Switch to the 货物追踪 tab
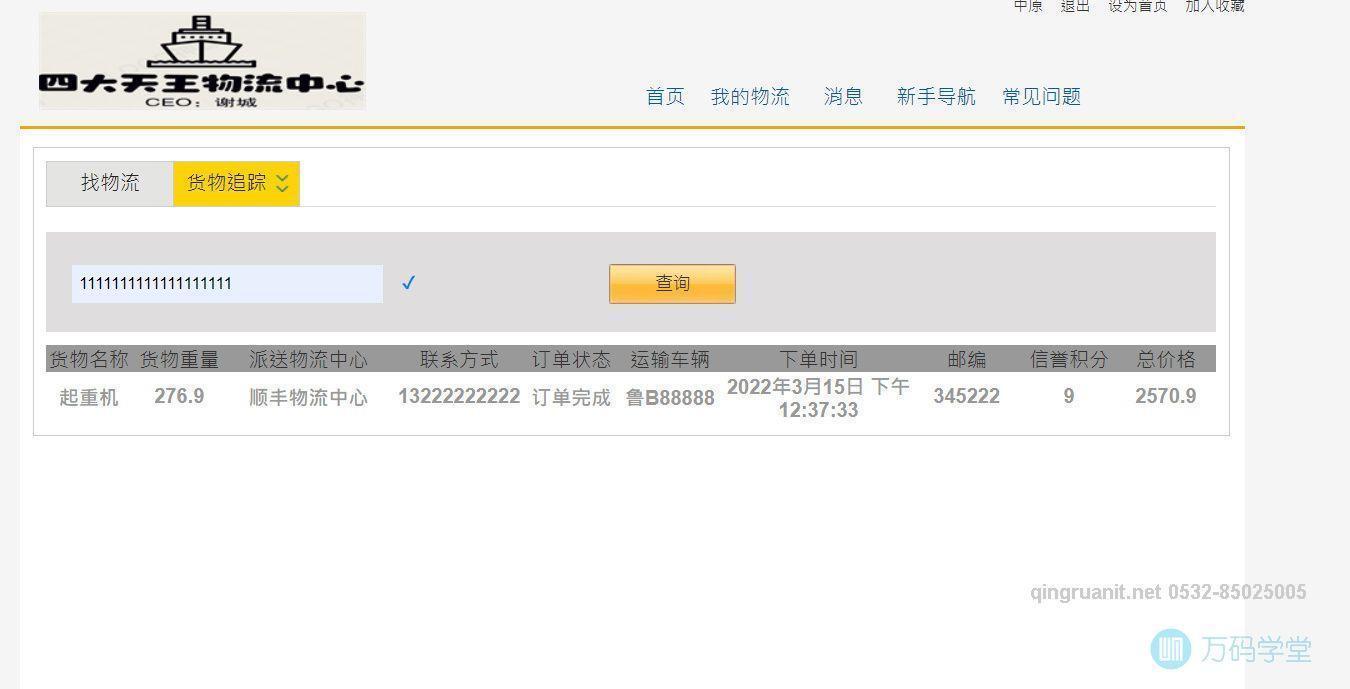Screen dimensions: 1350x689 tap(228, 183)
